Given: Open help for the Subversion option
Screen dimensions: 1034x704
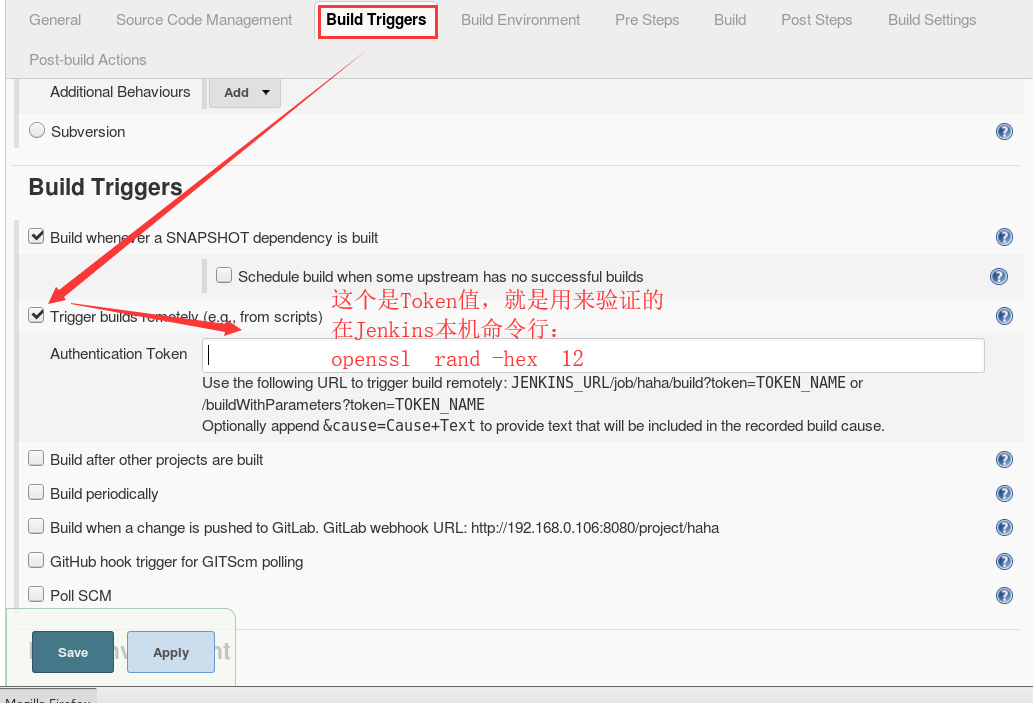Looking at the screenshot, I should pos(1004,132).
